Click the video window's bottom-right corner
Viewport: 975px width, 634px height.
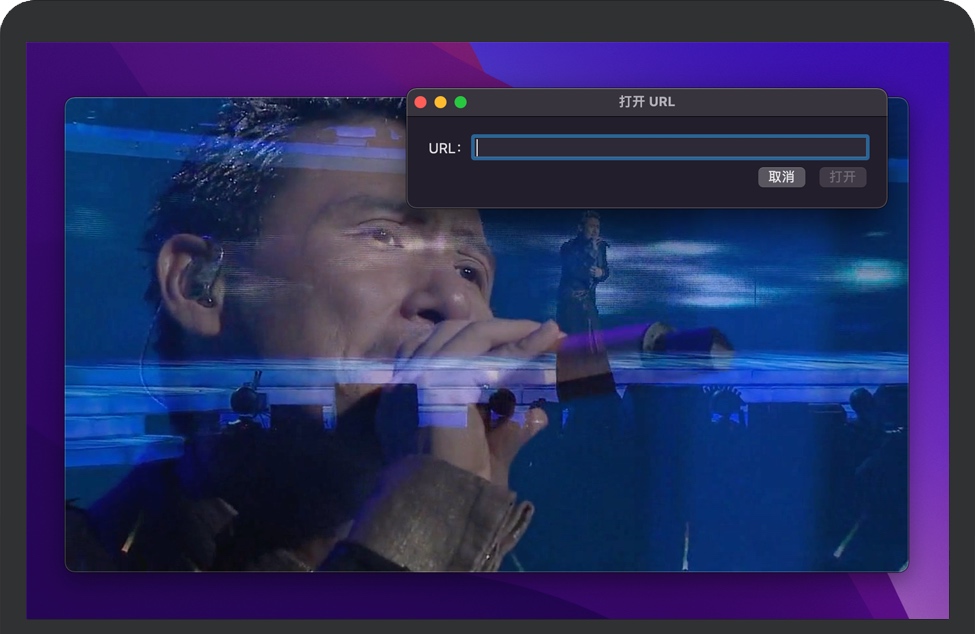click(x=904, y=568)
